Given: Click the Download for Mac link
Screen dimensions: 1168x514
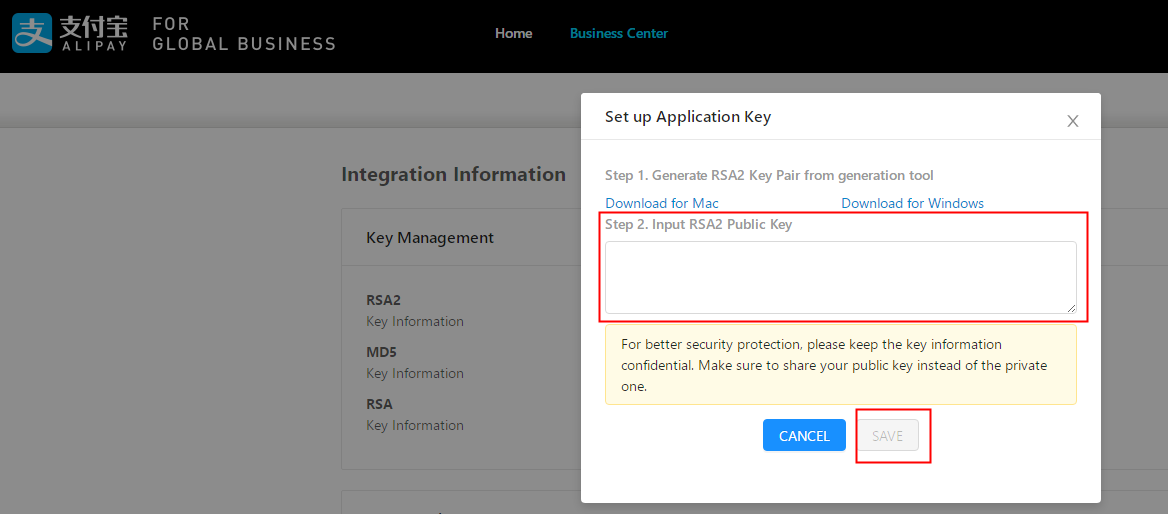Looking at the screenshot, I should tap(661, 203).
